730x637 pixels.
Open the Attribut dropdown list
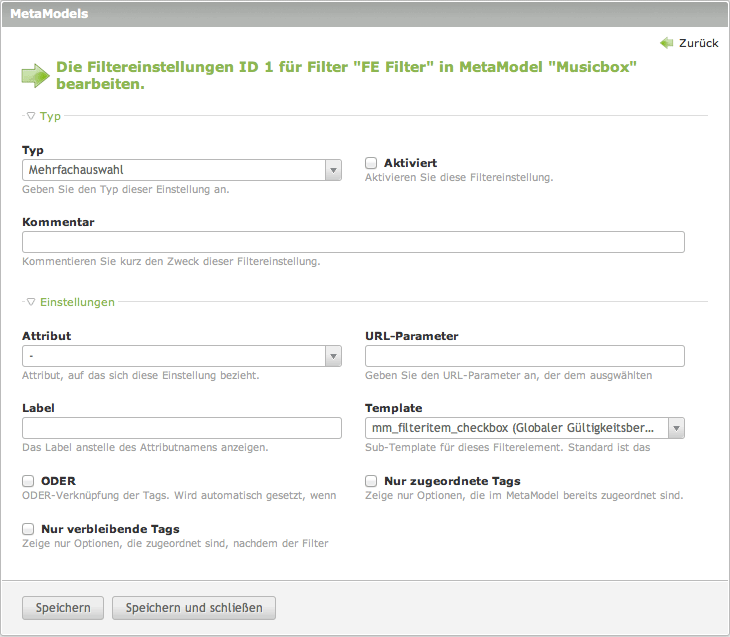click(182, 356)
